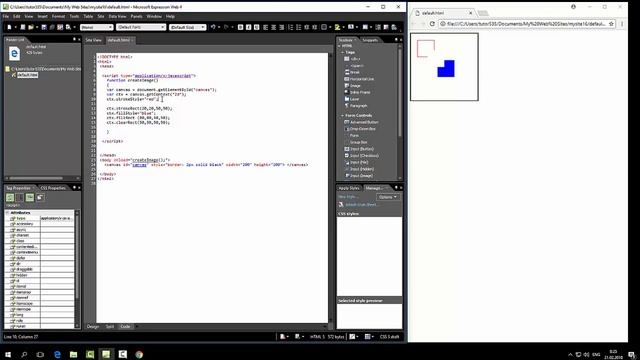Switch to Design view at editor bottom

93,327
